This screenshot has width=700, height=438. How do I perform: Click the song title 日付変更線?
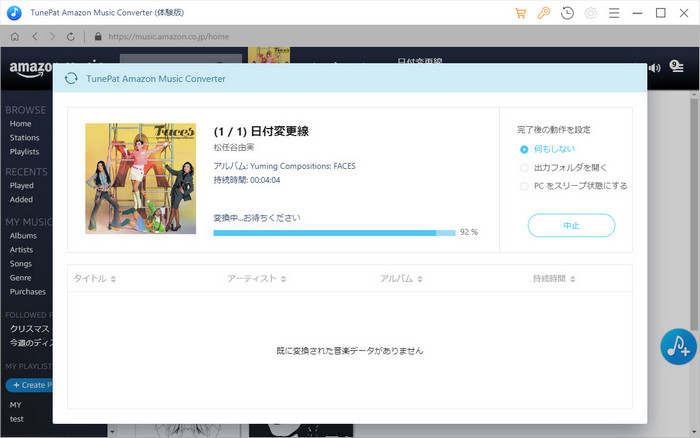coord(279,131)
